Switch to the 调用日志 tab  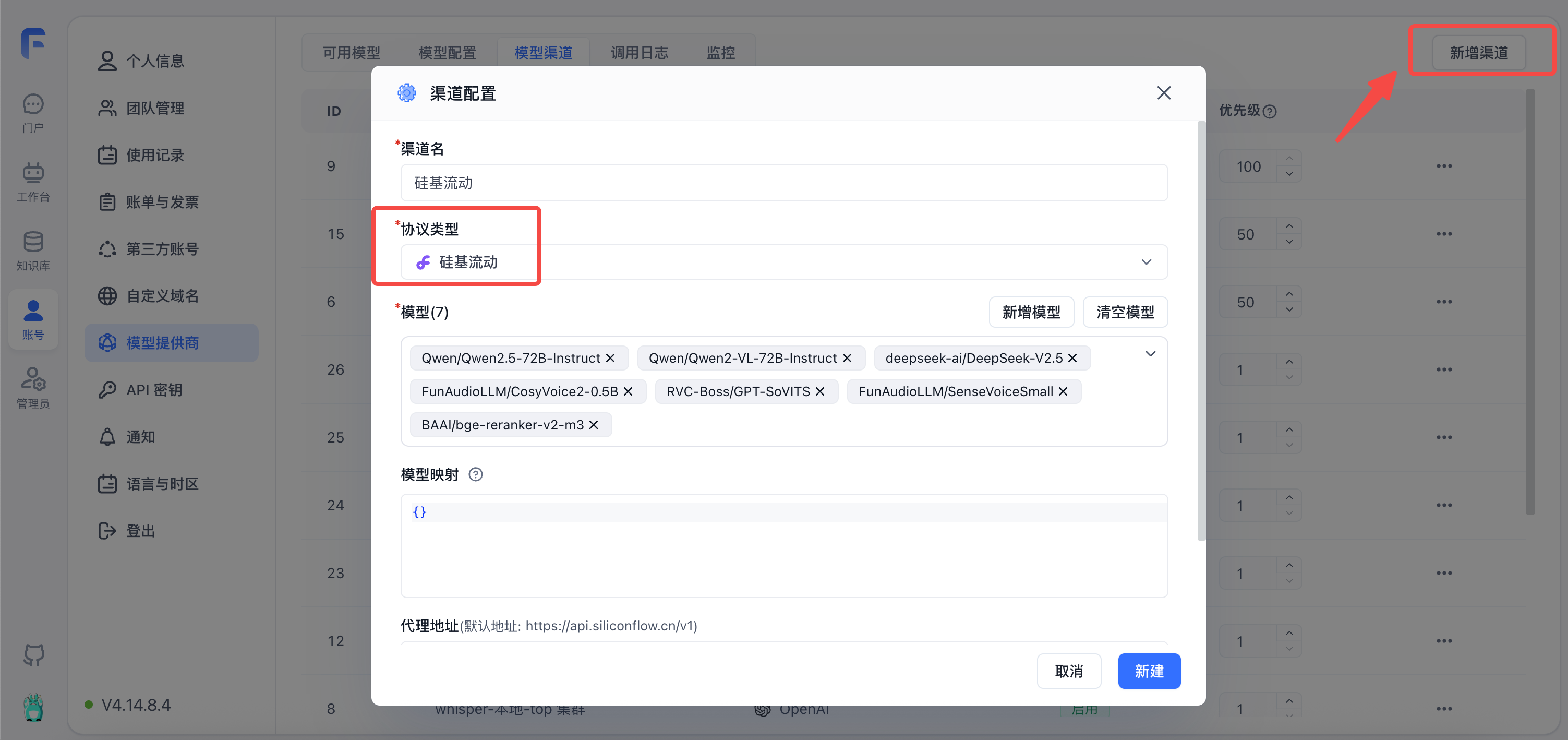[638, 53]
